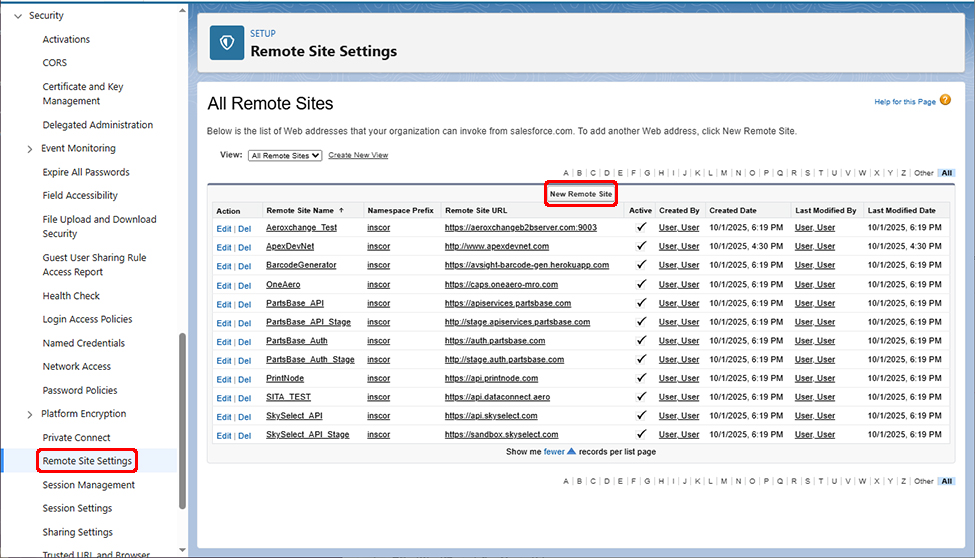The image size is (975, 558).
Task: Open File Upload and Download Security
Action: pyautogui.click(x=99, y=226)
